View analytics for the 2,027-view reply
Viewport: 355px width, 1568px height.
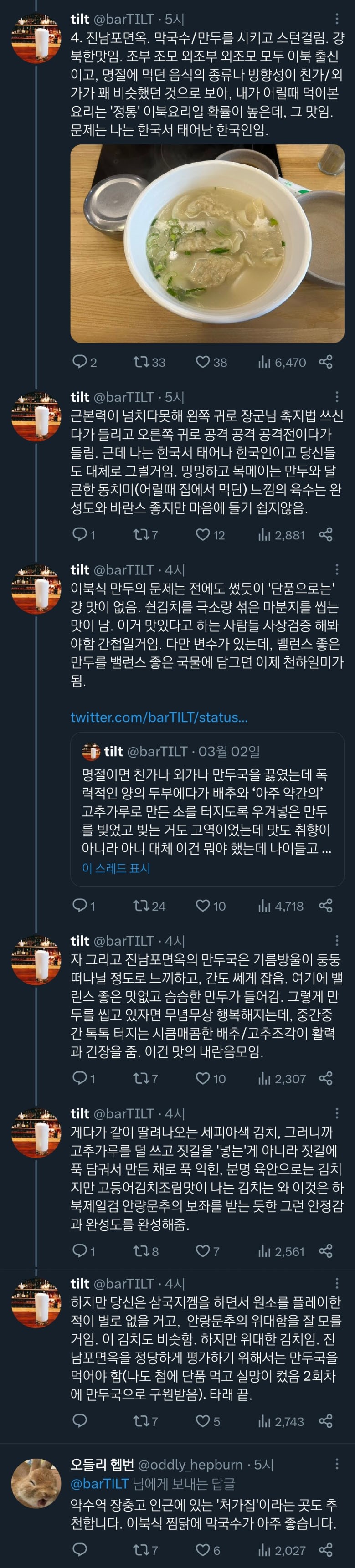[281, 1550]
